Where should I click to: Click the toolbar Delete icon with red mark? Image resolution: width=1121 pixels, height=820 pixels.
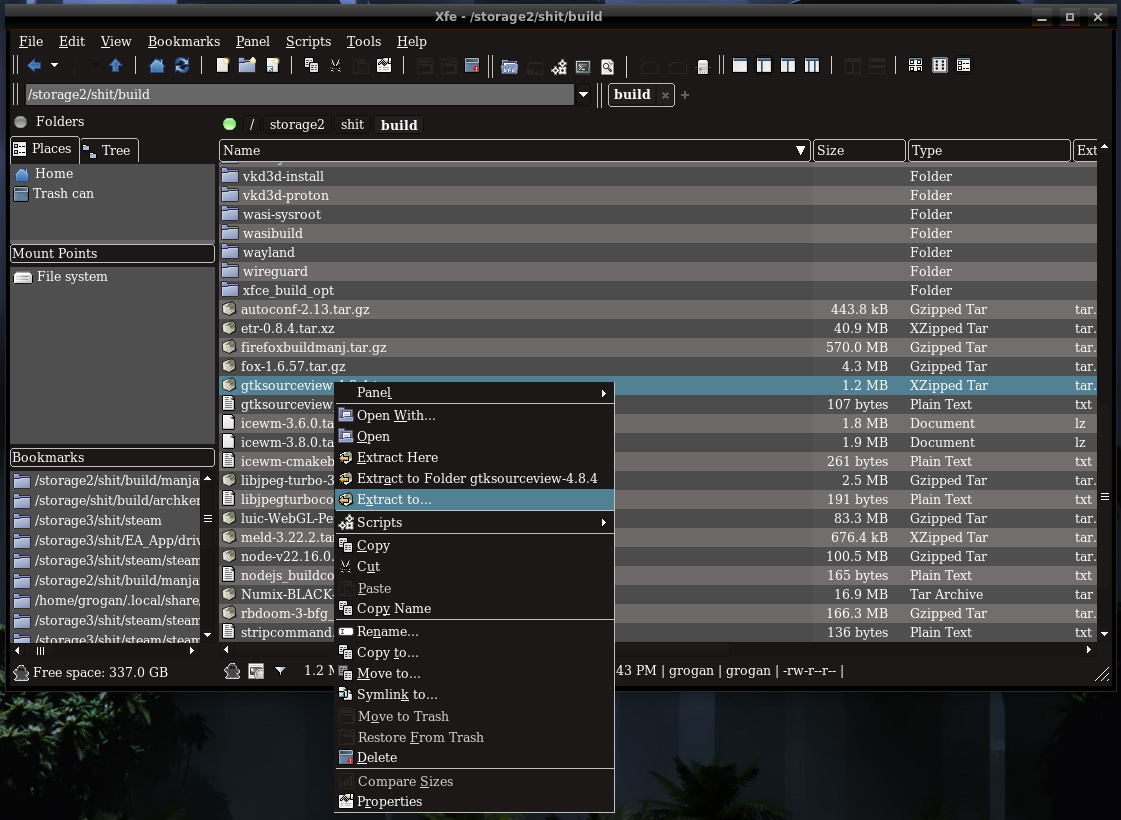tap(472, 66)
